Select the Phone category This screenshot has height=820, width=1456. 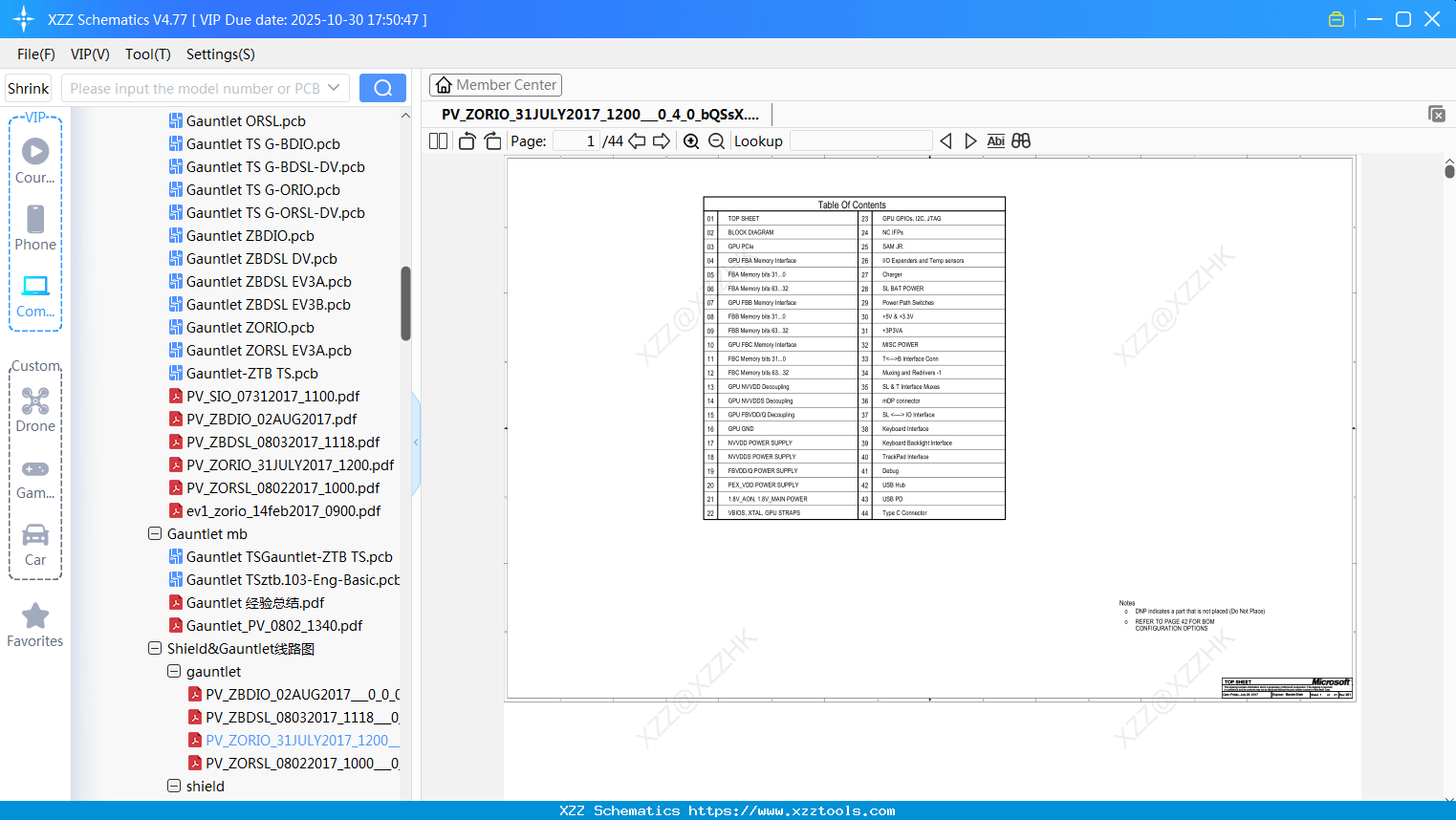click(35, 227)
